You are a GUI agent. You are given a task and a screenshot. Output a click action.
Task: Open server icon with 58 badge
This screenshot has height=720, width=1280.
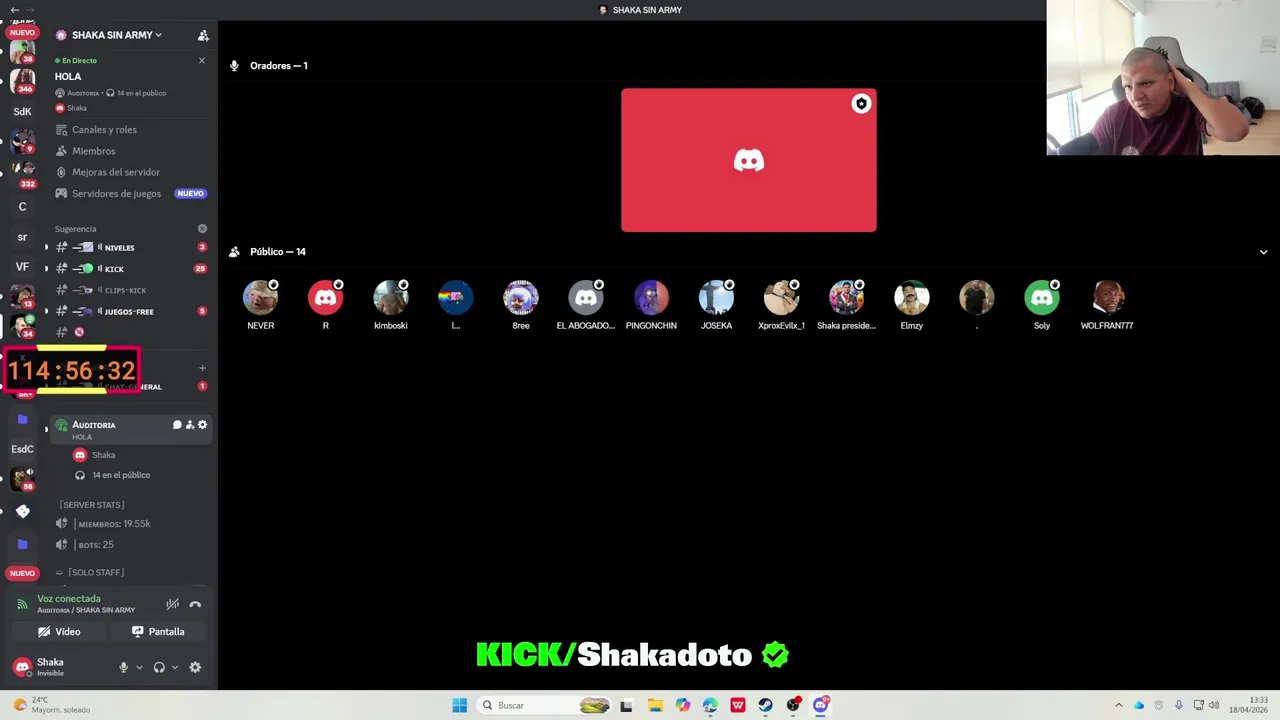[x=22, y=479]
